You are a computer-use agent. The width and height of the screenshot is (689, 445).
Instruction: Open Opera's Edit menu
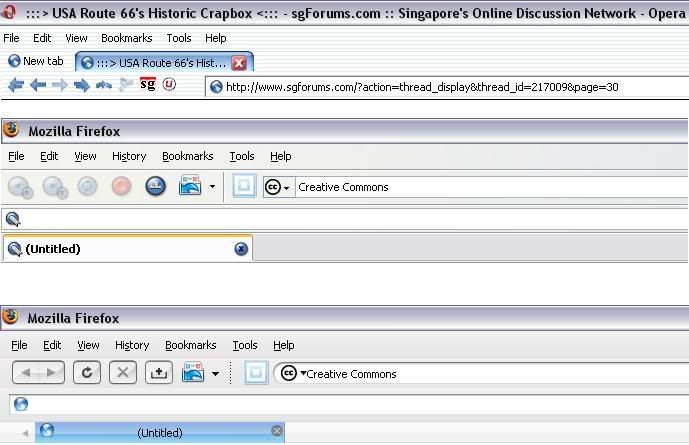click(42, 38)
